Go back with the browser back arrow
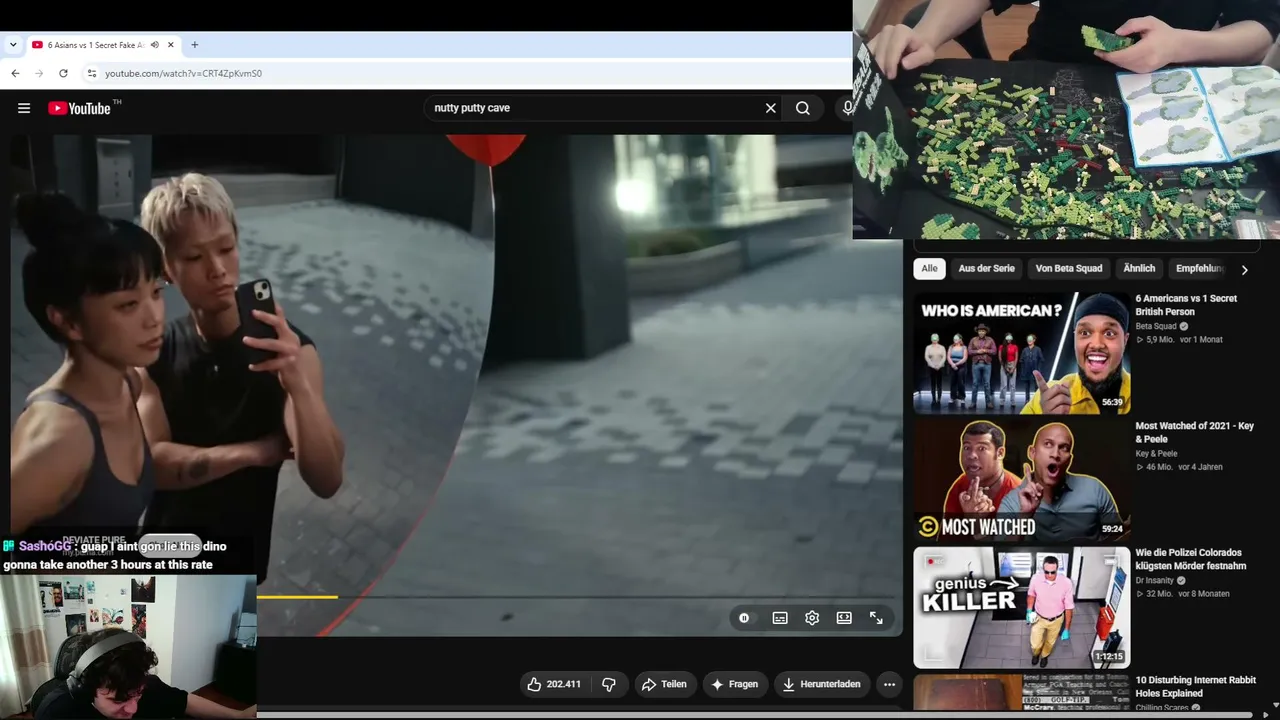1280x720 pixels. point(15,73)
